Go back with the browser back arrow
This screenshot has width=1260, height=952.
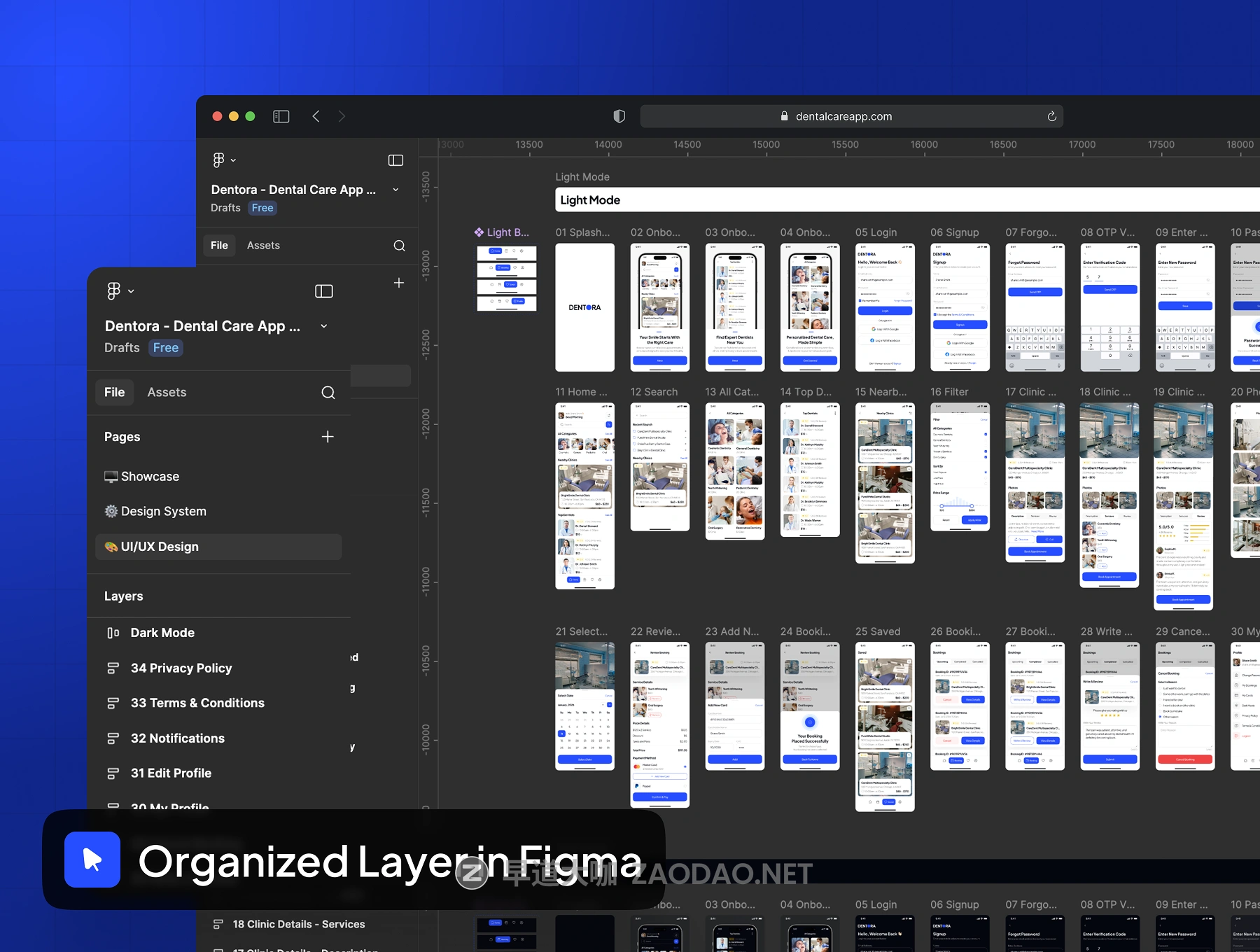point(316,116)
